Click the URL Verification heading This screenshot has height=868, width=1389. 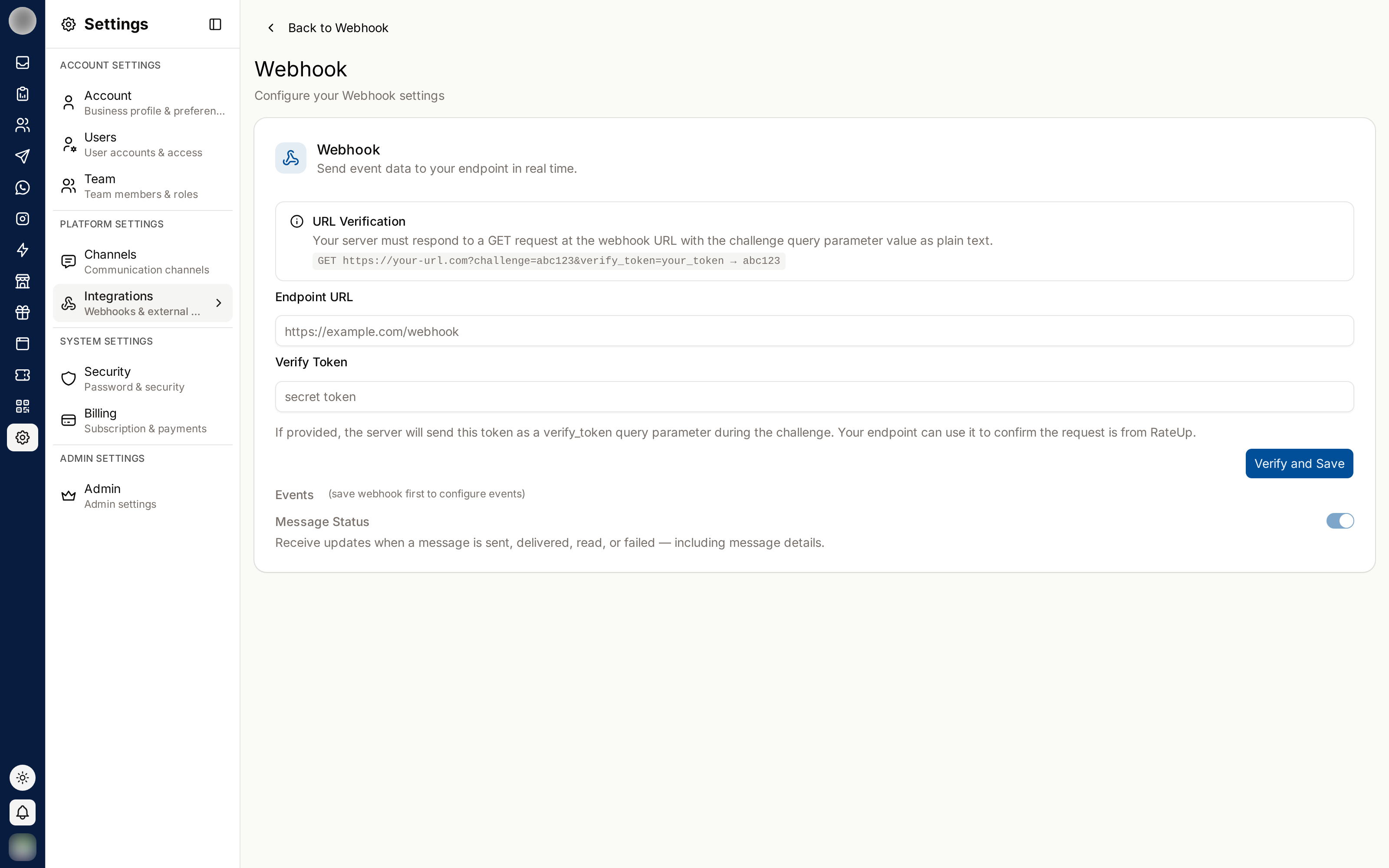click(359, 222)
